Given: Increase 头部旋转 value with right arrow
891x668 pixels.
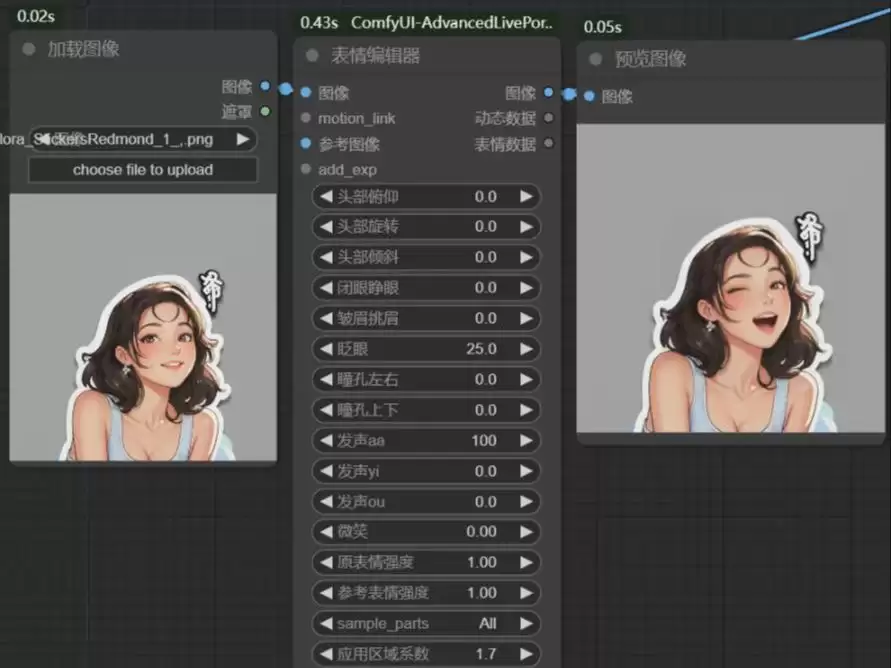Looking at the screenshot, I should 526,227.
